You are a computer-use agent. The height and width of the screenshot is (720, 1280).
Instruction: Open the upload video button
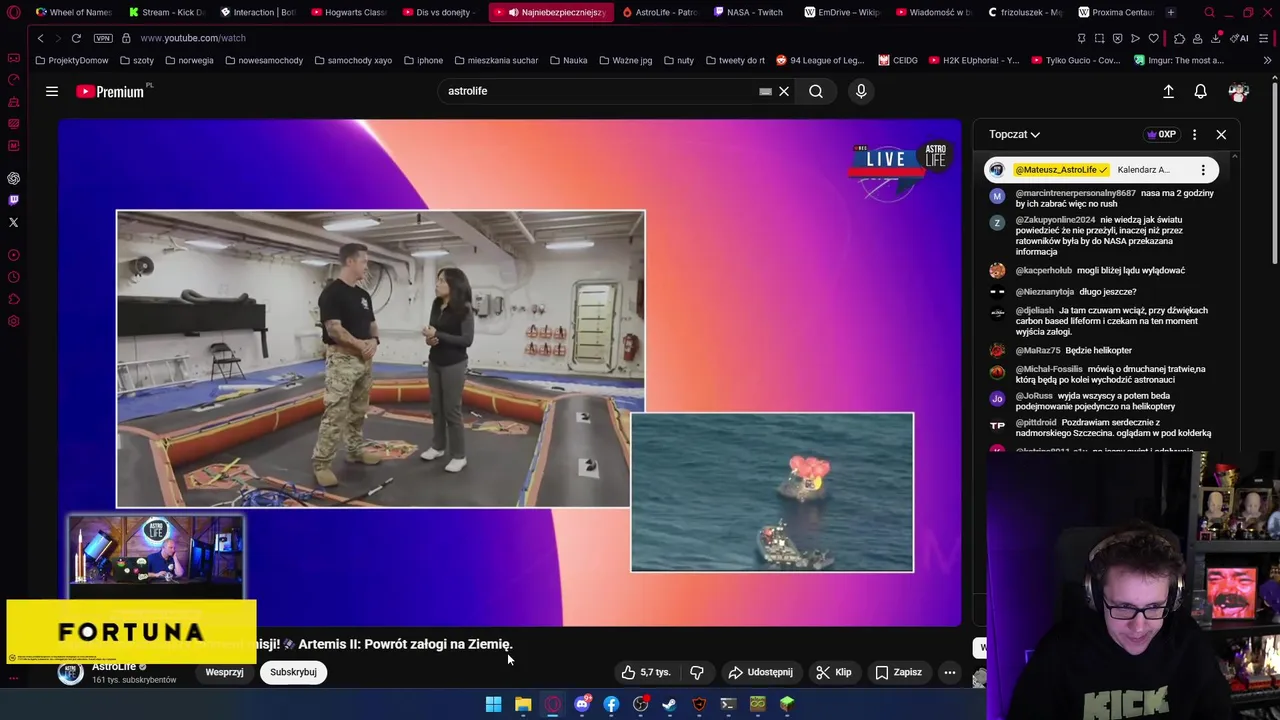point(1168,91)
